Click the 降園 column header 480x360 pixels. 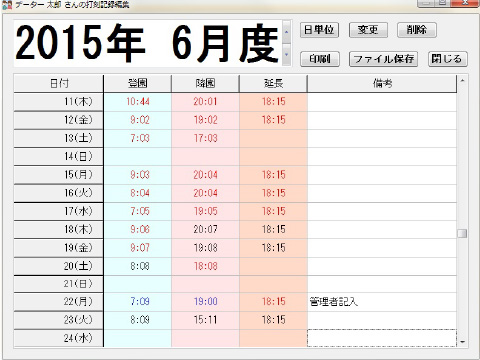[205, 83]
